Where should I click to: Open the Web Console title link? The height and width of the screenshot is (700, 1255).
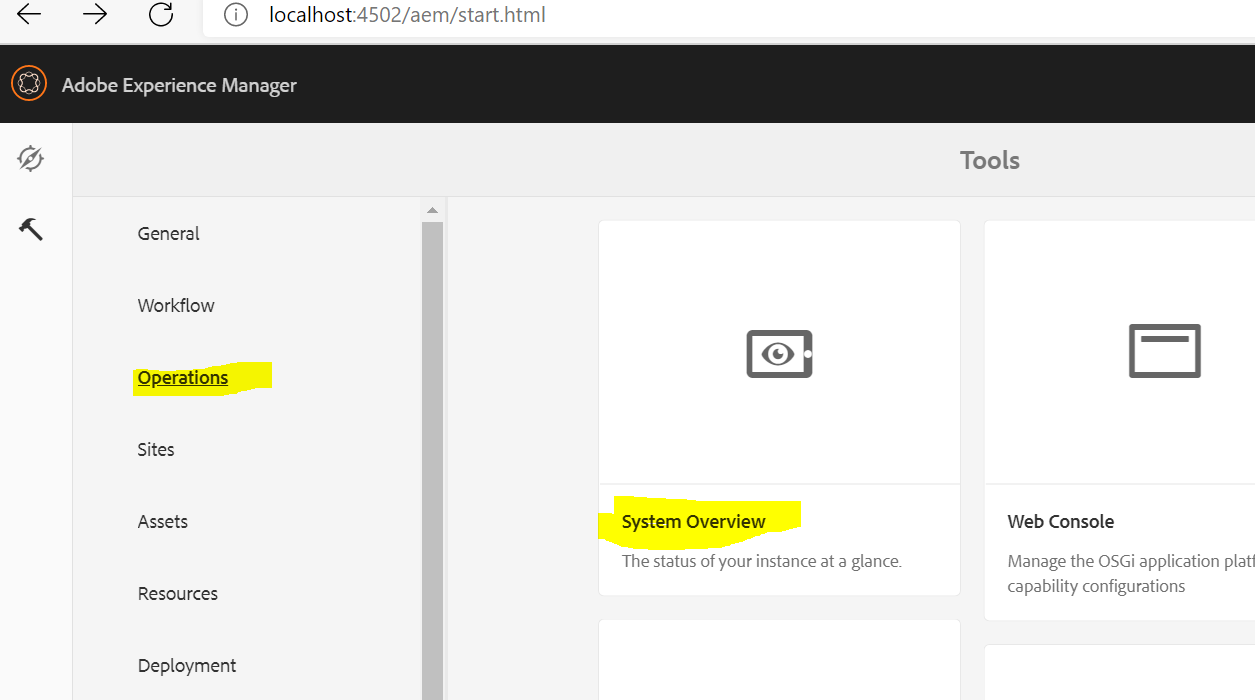click(1060, 521)
